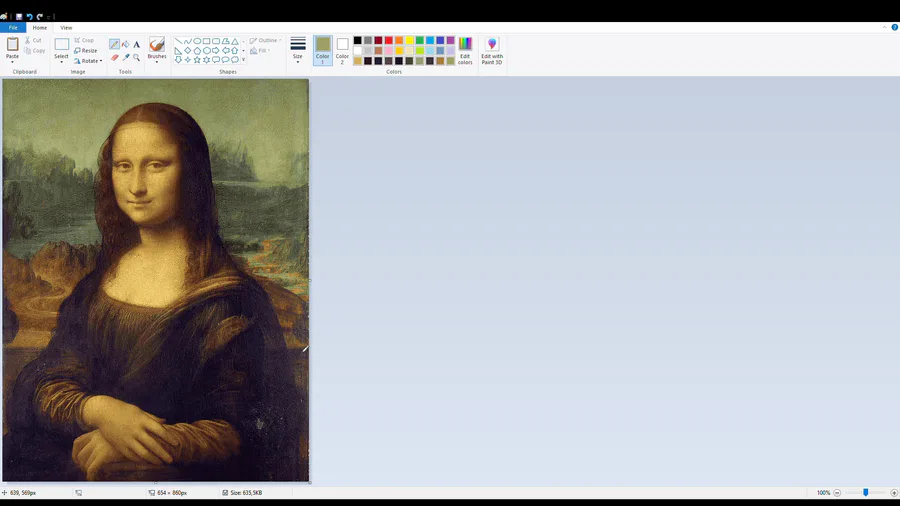Image resolution: width=900 pixels, height=506 pixels.
Task: Click the Crop button
Action: [x=84, y=40]
